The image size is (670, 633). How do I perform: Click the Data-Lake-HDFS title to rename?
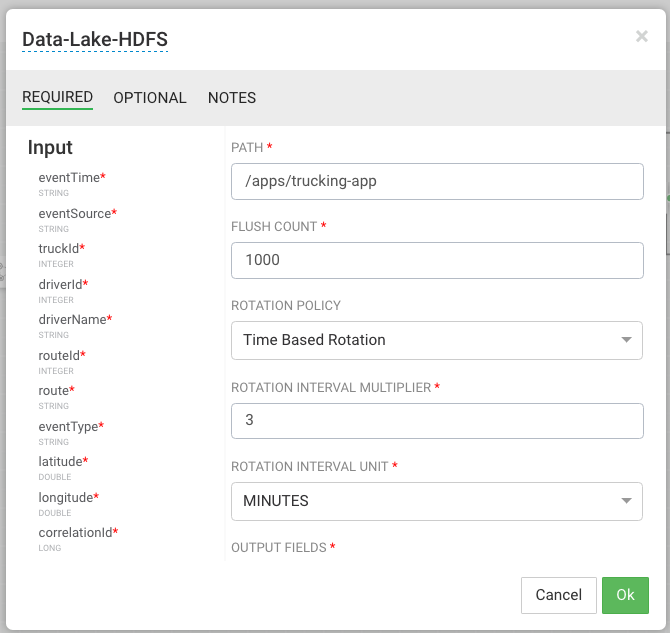click(x=95, y=39)
